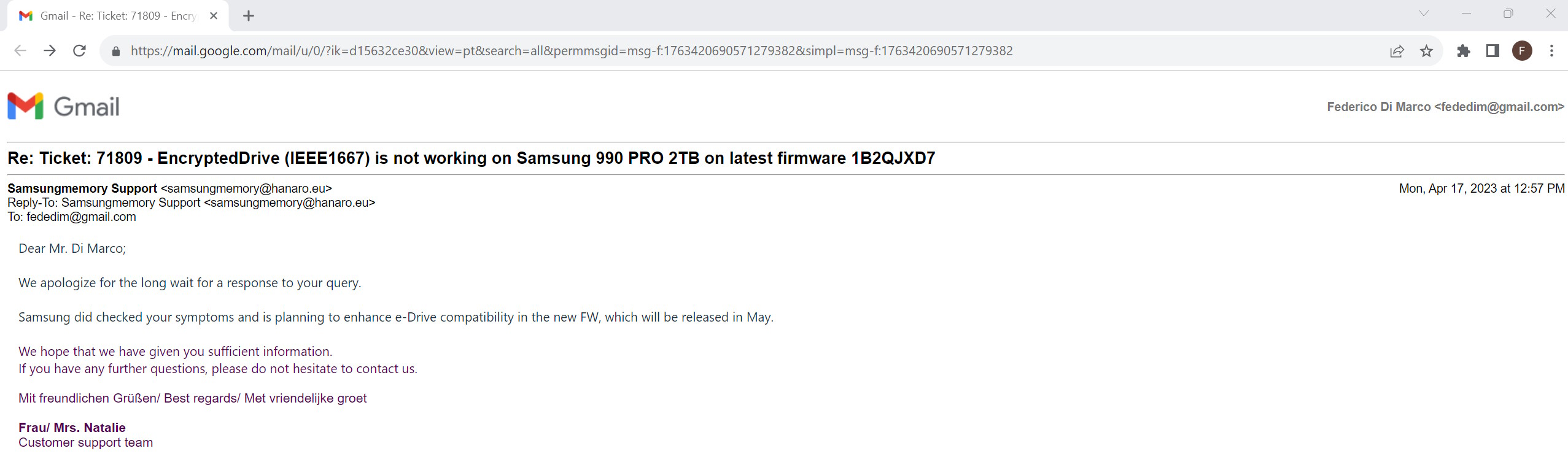Click the email subject heading
Image resolution: width=1568 pixels, height=459 pixels.
pyautogui.click(x=471, y=158)
